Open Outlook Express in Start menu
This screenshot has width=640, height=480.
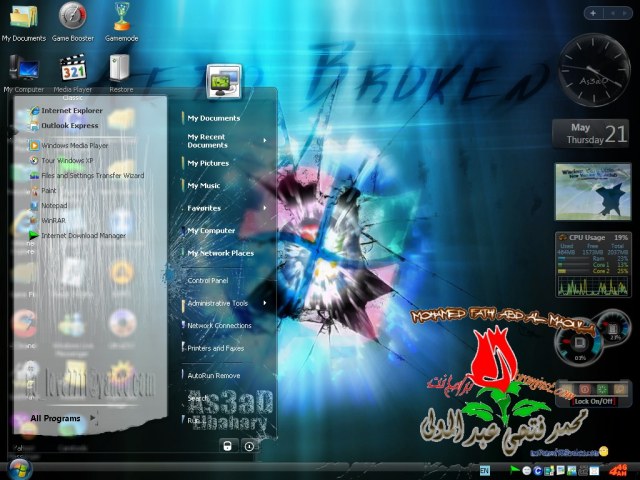[64, 126]
